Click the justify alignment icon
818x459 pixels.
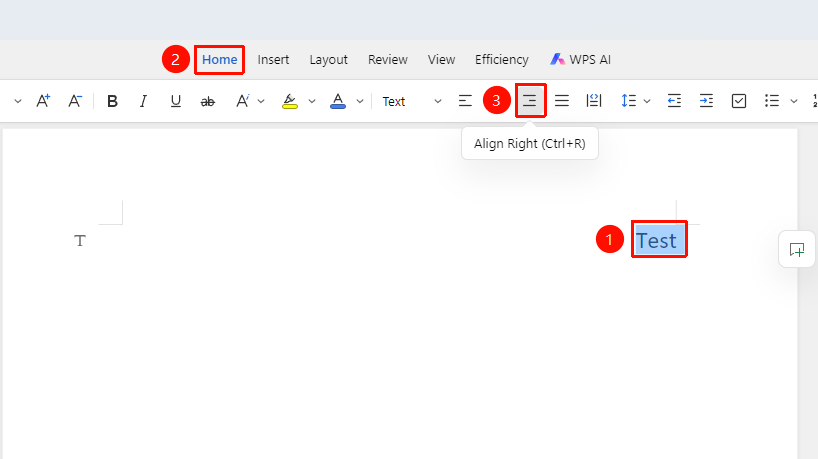point(562,101)
